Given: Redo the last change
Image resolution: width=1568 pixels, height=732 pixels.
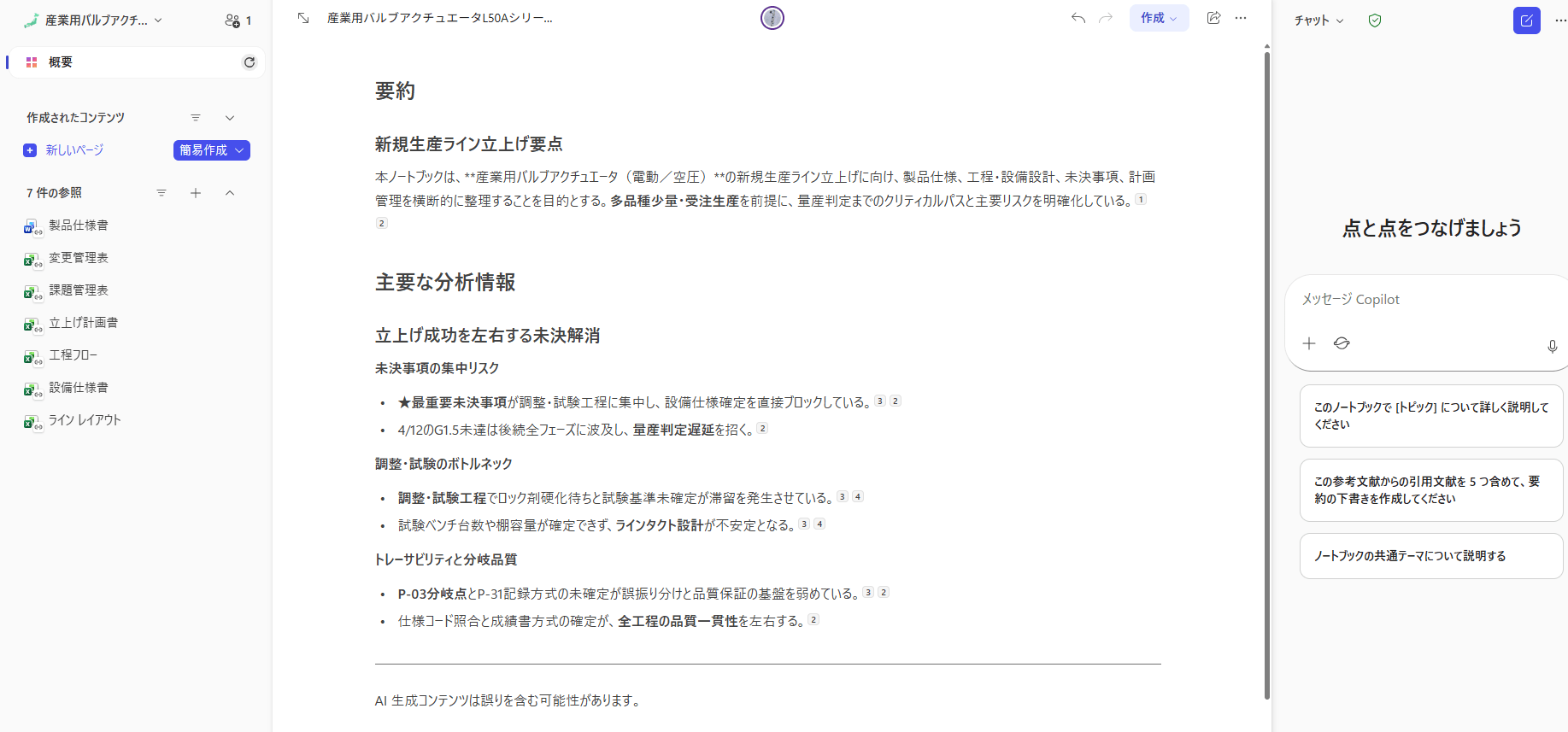Looking at the screenshot, I should coord(1106,18).
